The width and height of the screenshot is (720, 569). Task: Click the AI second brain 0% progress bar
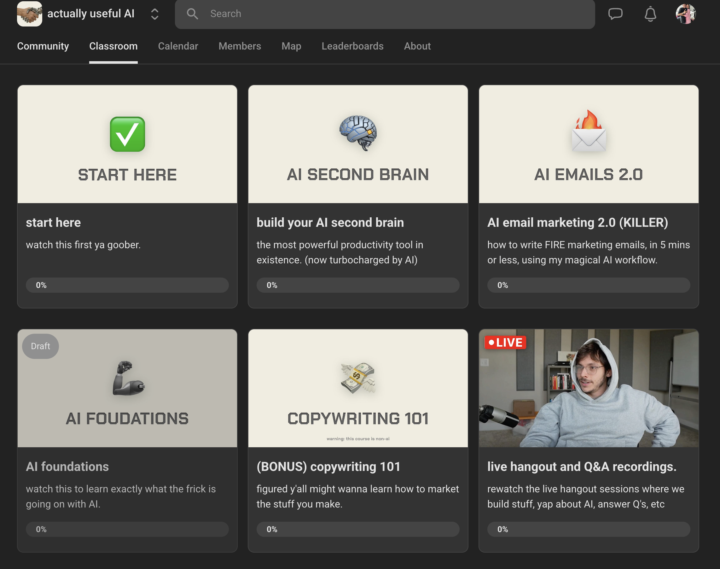[358, 285]
